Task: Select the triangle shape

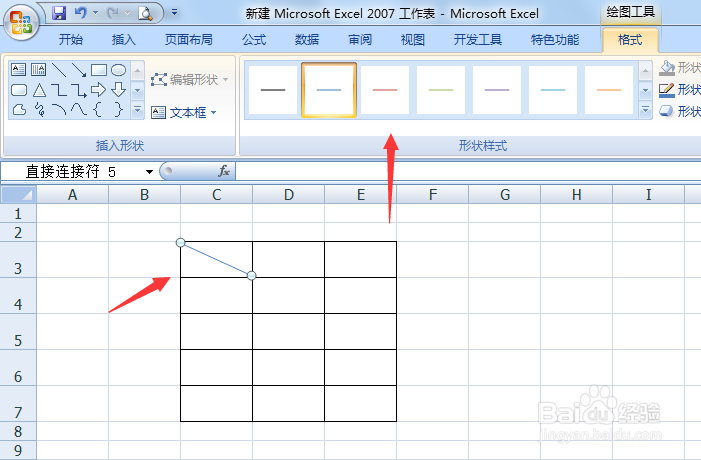Action: 39,90
